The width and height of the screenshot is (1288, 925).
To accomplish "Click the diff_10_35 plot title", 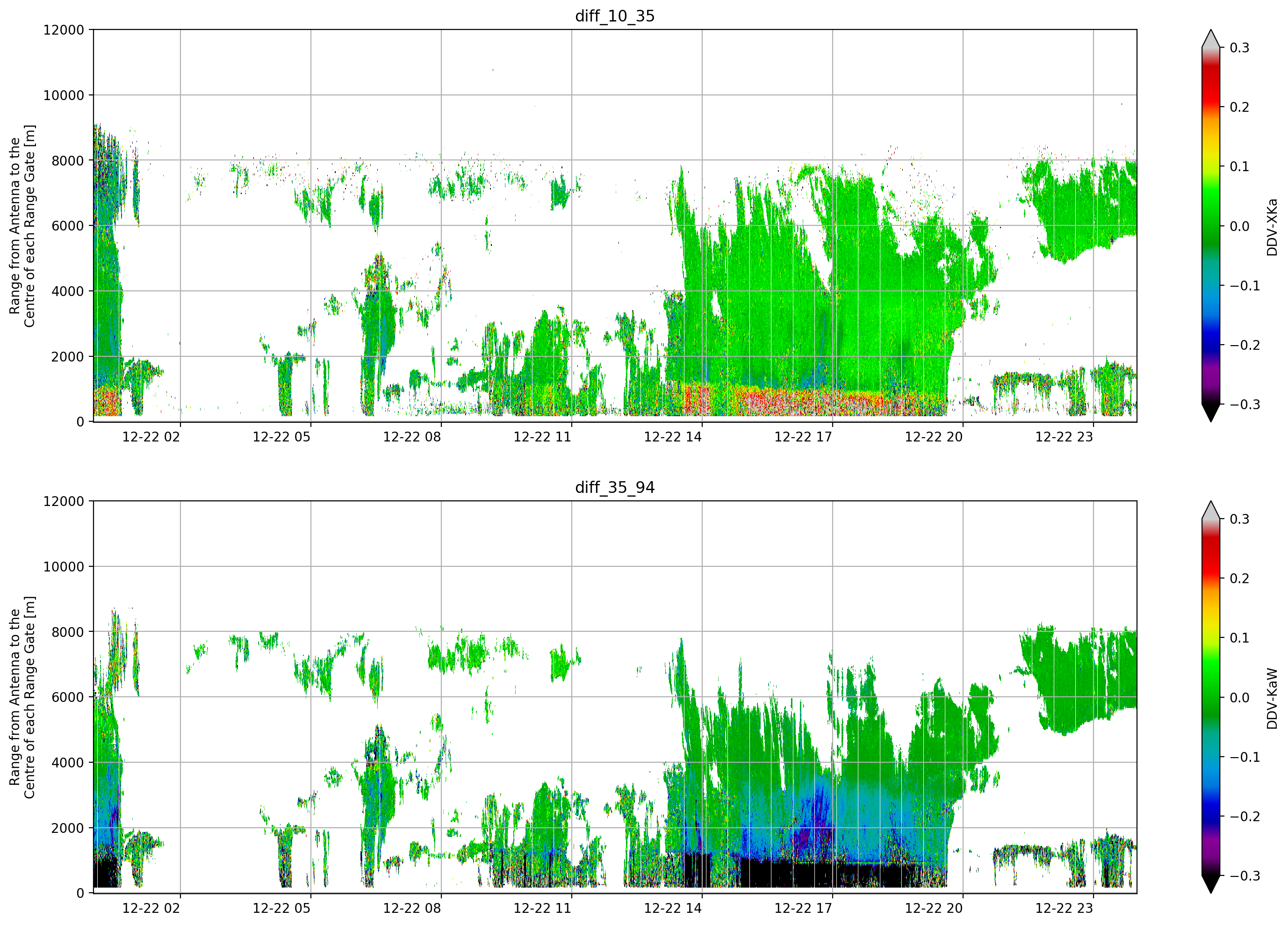I will pos(614,16).
